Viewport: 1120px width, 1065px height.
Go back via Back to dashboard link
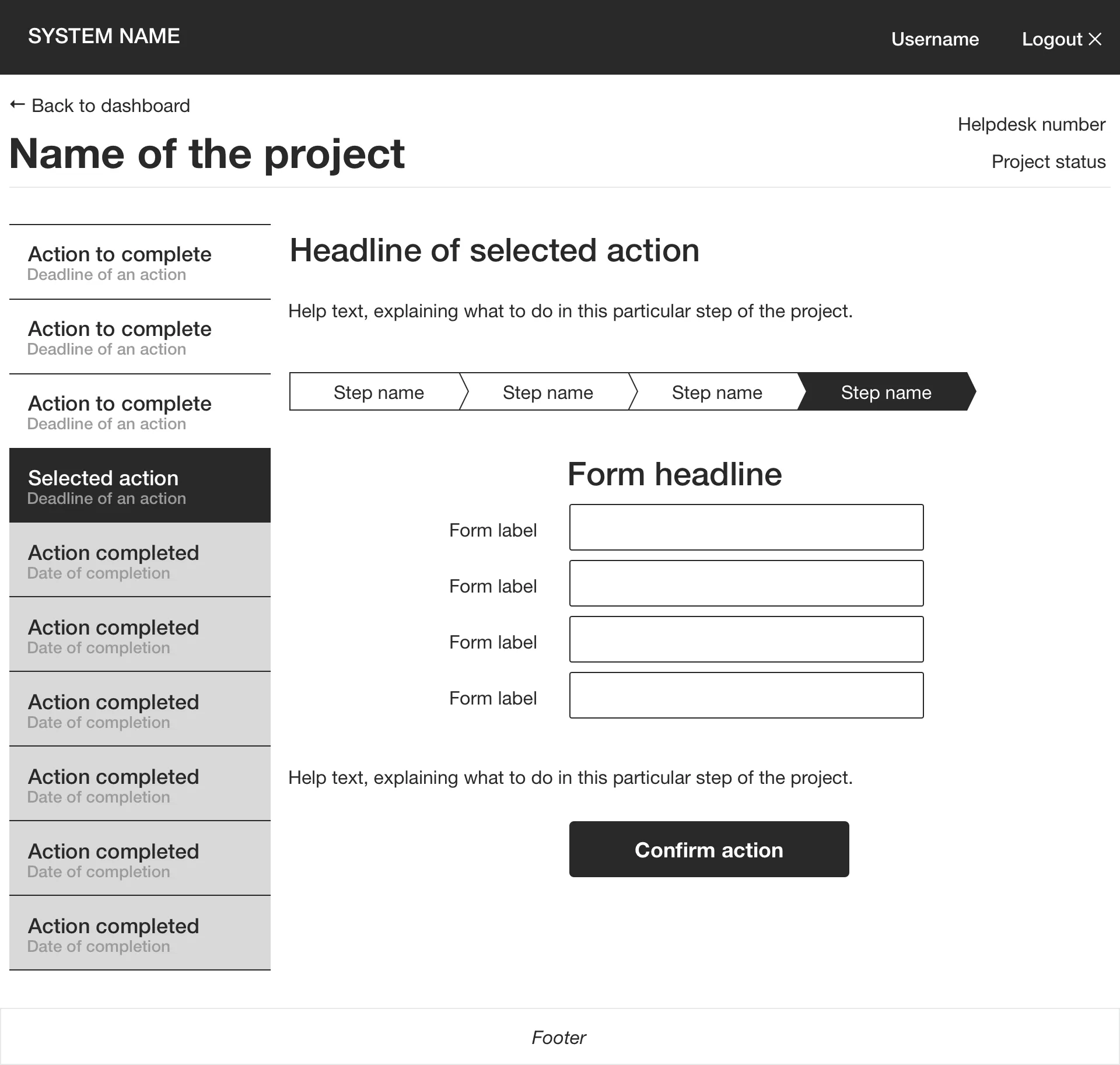[x=100, y=106]
